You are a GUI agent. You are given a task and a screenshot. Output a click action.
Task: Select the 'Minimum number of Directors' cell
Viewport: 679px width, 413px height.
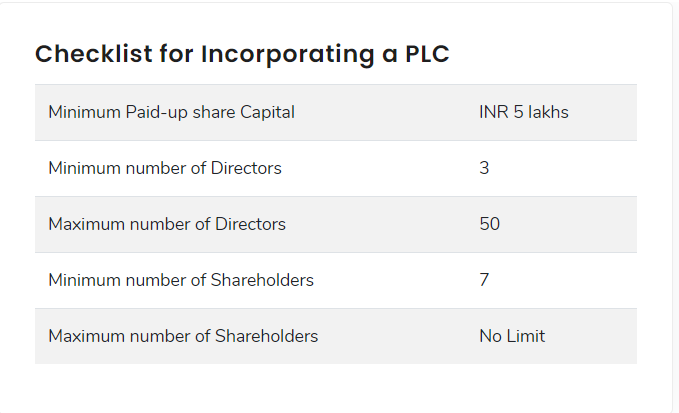(x=165, y=168)
